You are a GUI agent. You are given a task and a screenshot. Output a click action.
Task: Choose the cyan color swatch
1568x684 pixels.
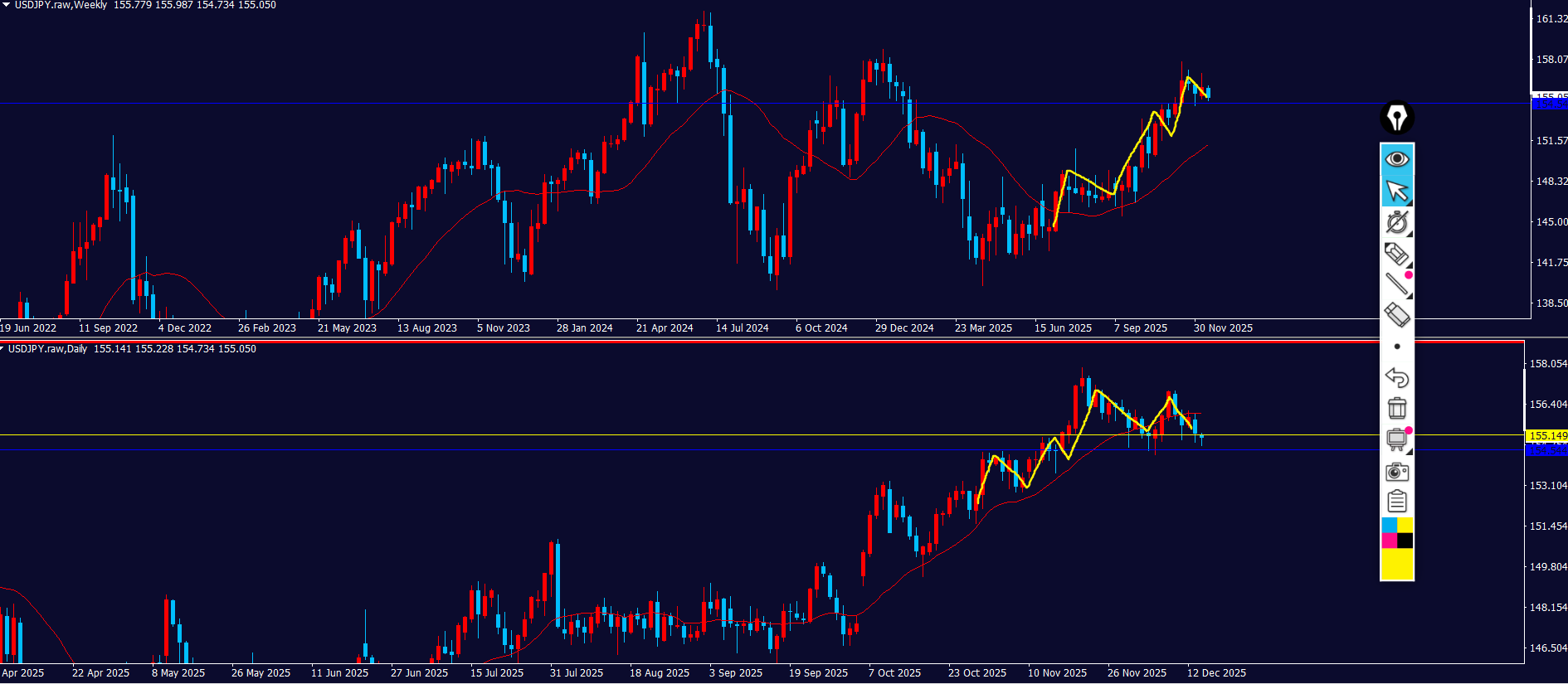pyautogui.click(x=1389, y=526)
